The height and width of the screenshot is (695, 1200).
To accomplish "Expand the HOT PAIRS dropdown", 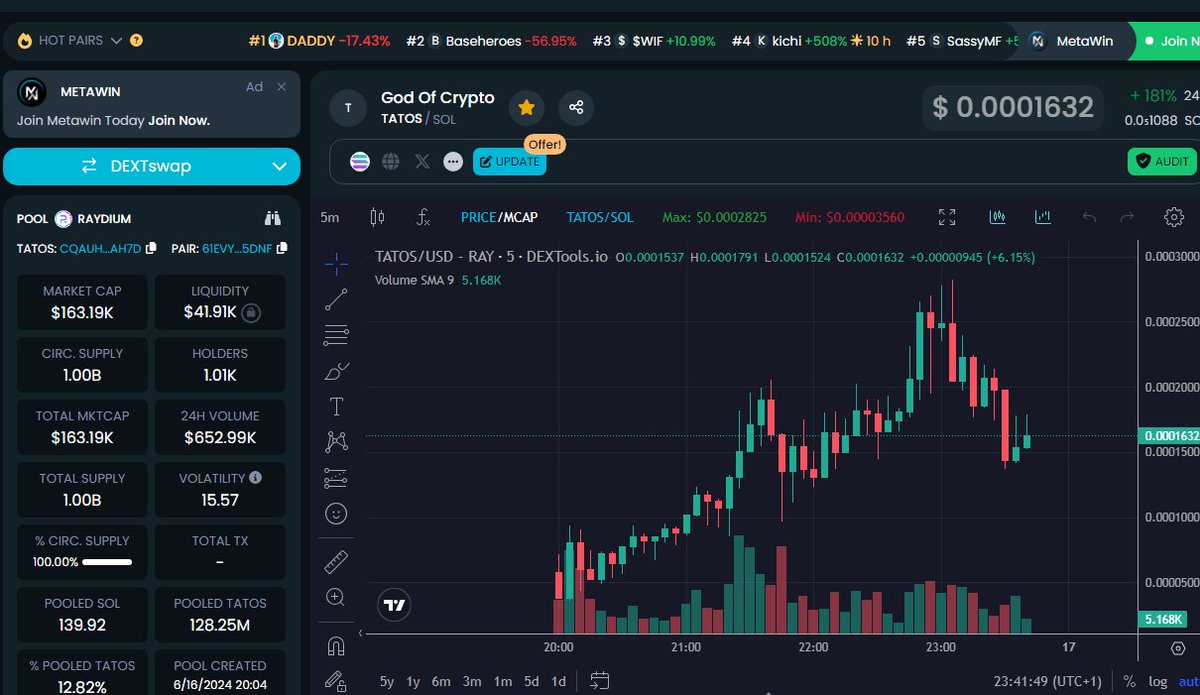I will pos(116,41).
